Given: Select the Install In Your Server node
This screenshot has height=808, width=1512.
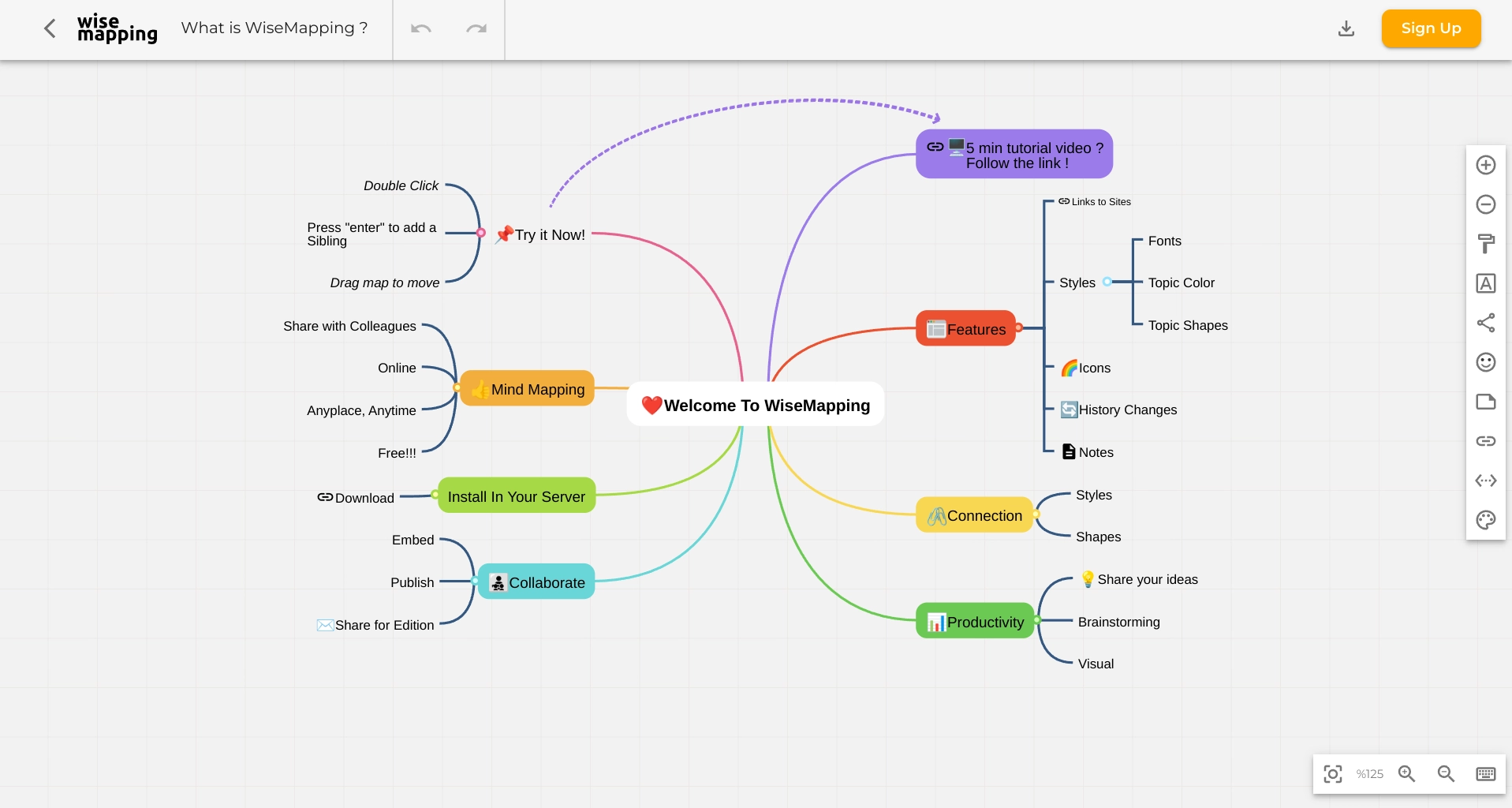Looking at the screenshot, I should (x=517, y=496).
